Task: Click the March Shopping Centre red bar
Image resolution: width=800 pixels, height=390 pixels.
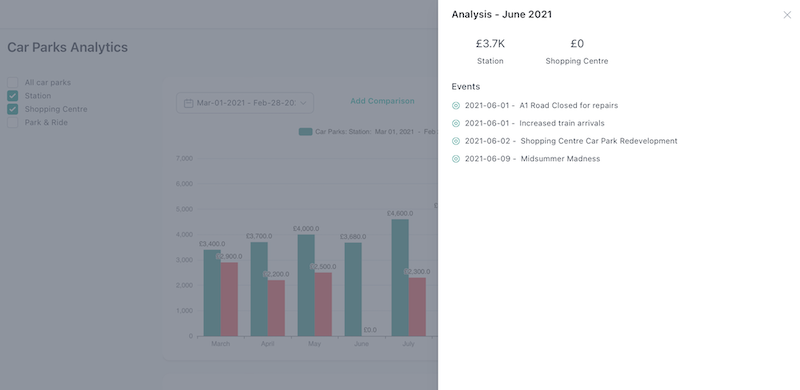Action: [229, 299]
